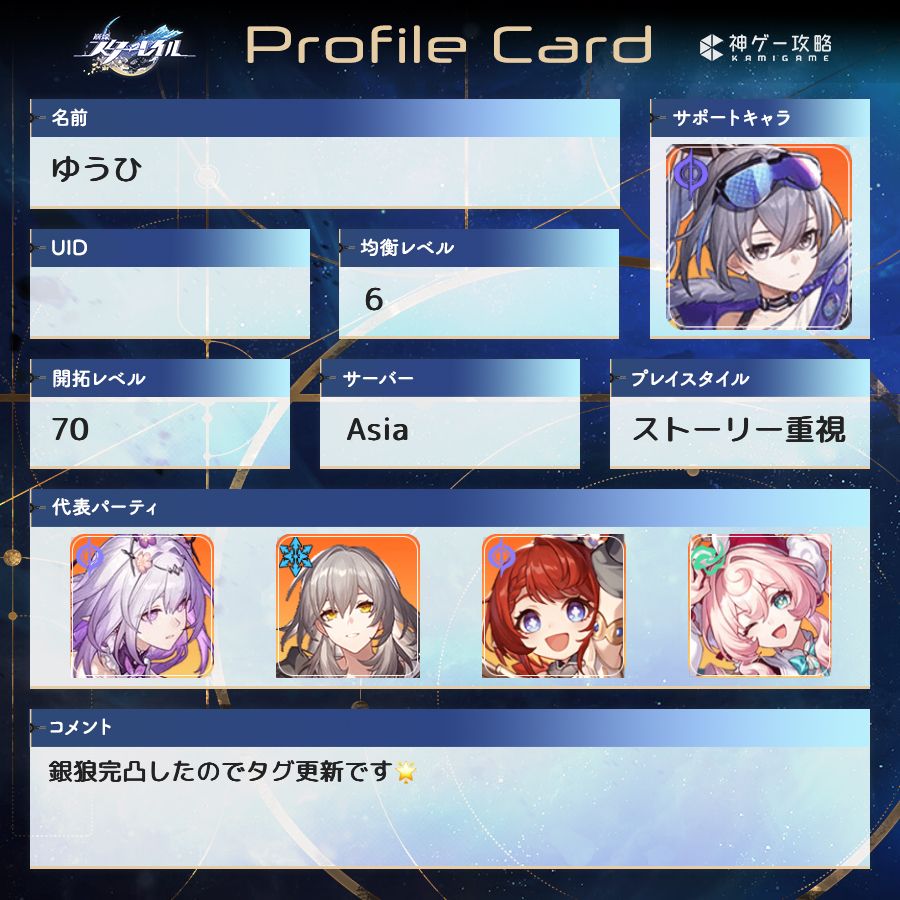The height and width of the screenshot is (900, 900).
Task: Open the プレイスタイル field ストーリー重視
Action: pos(740,432)
